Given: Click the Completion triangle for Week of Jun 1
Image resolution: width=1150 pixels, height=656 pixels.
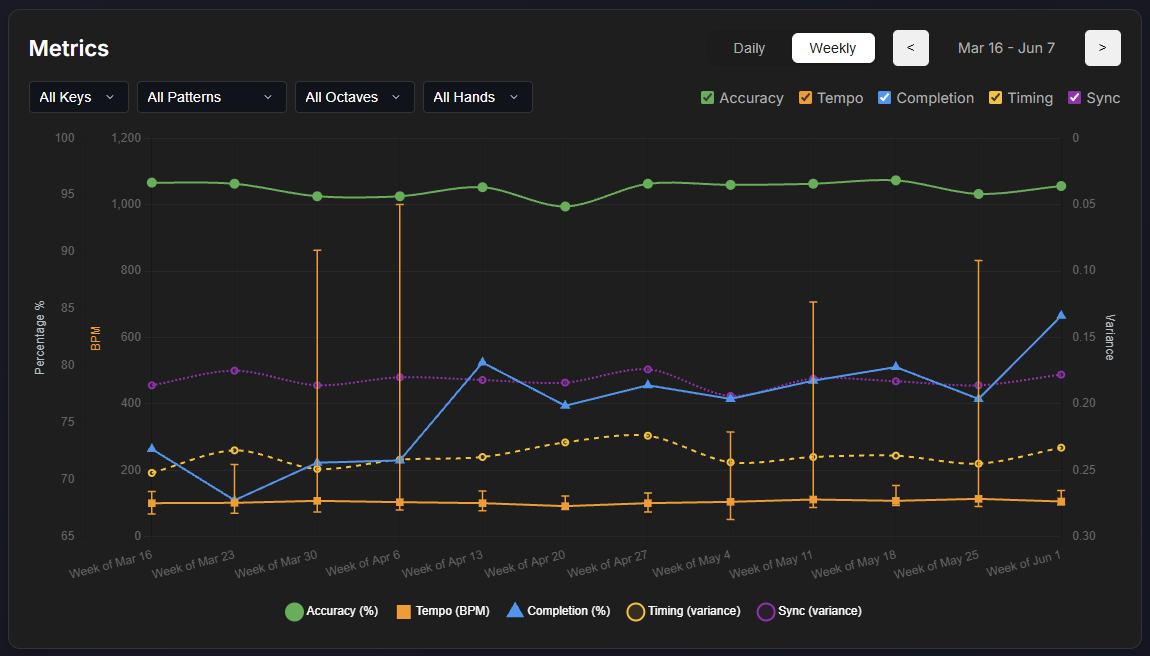Looking at the screenshot, I should tap(1061, 316).
